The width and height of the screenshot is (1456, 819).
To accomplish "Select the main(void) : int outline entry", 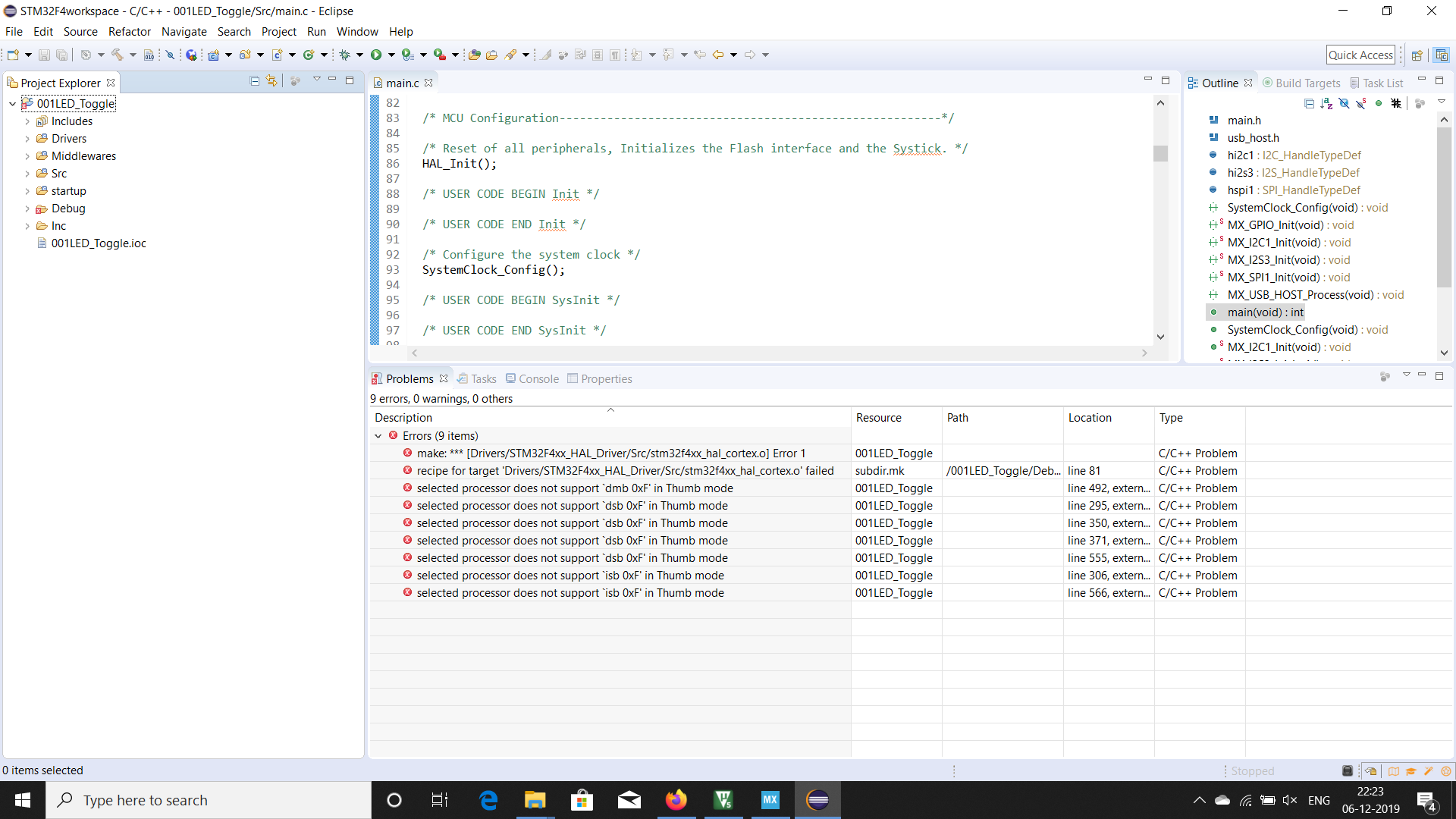I will click(x=1265, y=312).
